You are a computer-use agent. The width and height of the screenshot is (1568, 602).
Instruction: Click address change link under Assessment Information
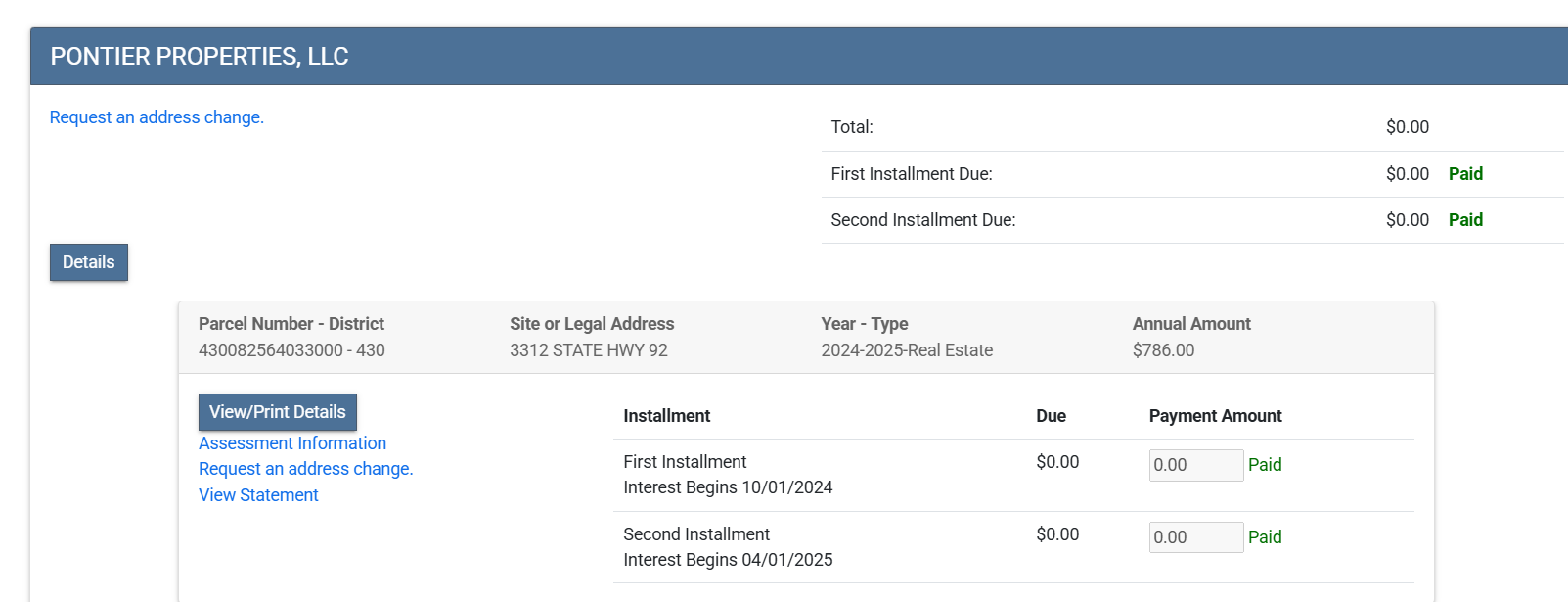coord(305,469)
